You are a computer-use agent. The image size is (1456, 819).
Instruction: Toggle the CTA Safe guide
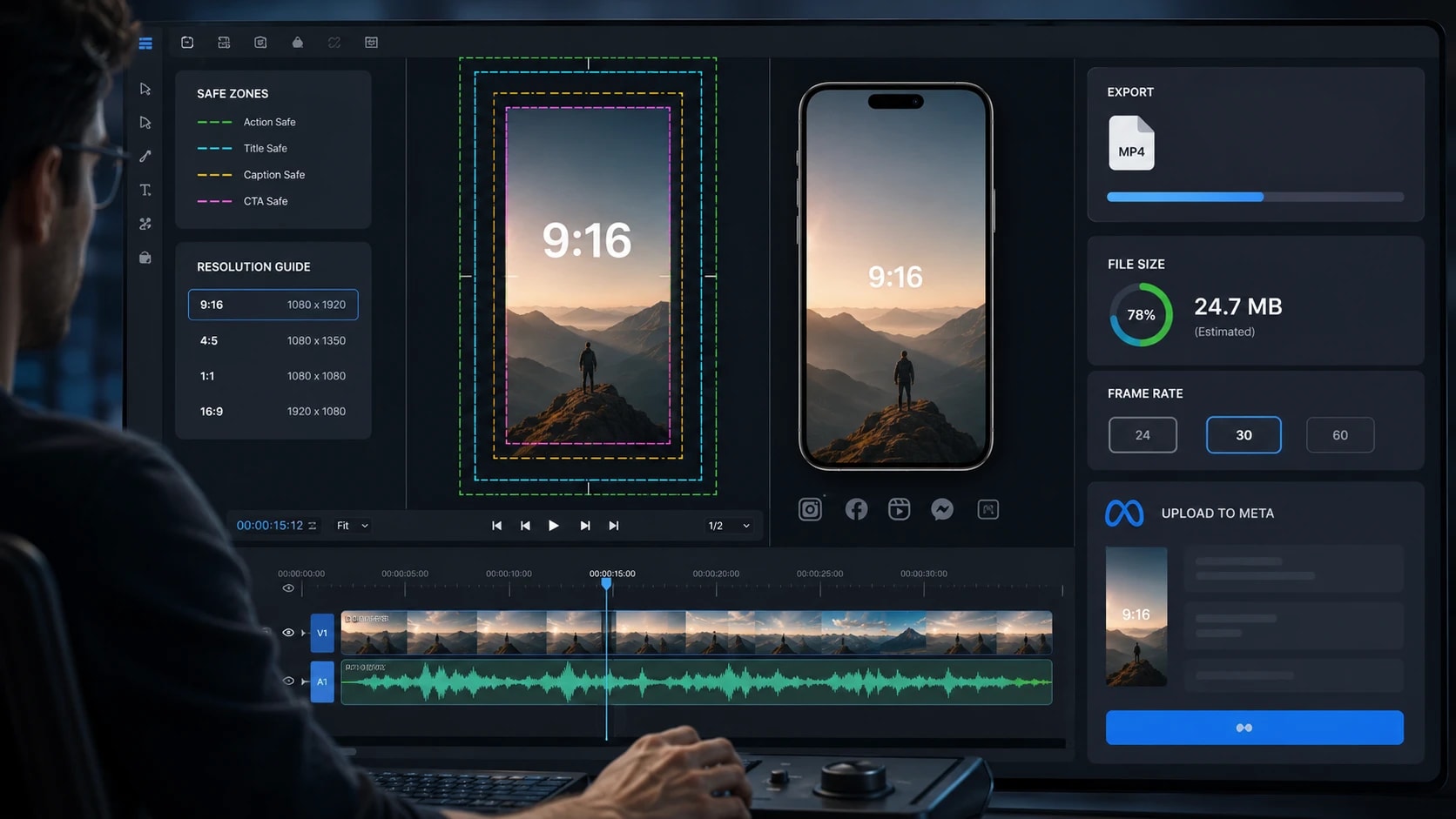point(242,201)
